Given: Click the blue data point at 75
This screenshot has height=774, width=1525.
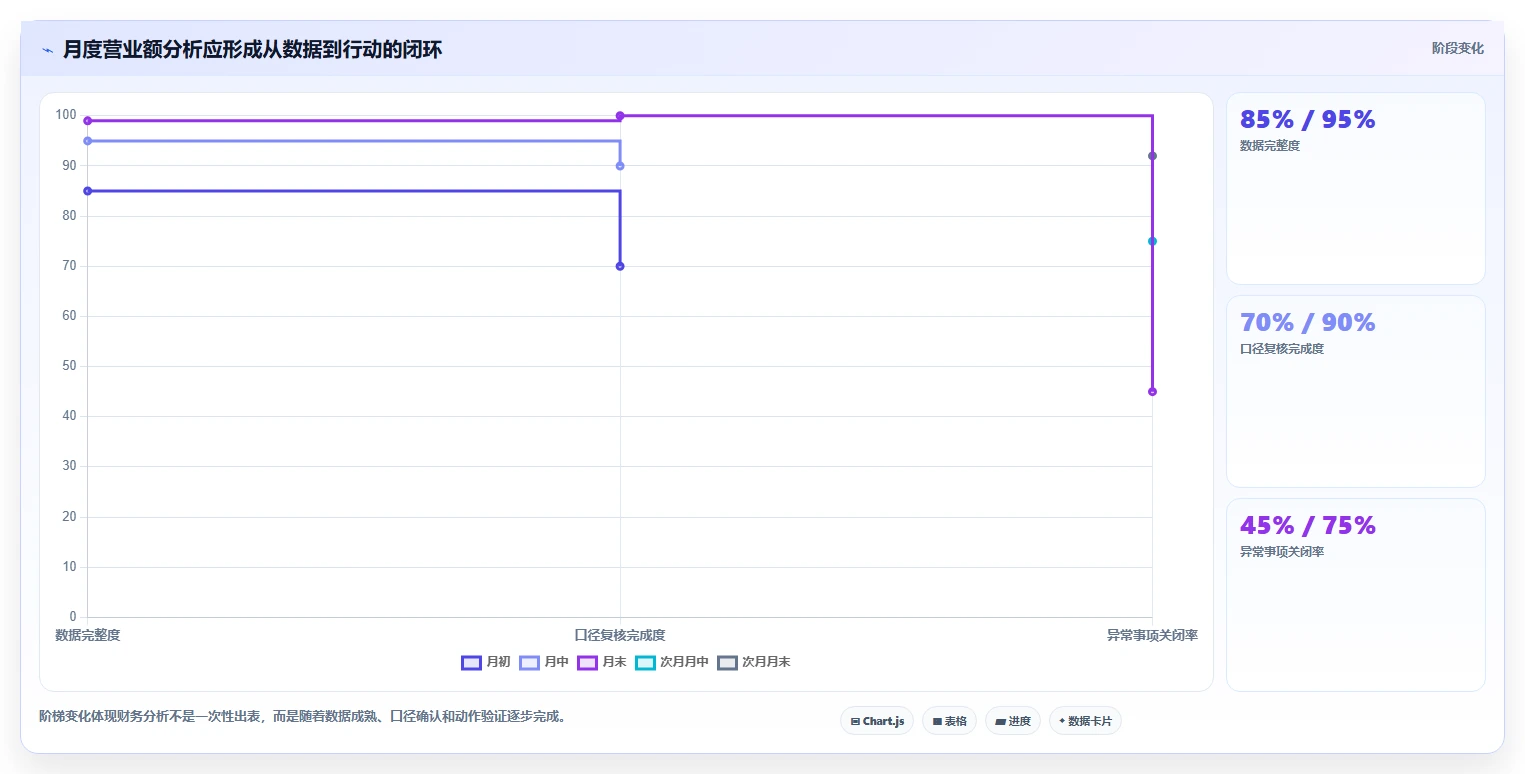Looking at the screenshot, I should pyautogui.click(x=1152, y=241).
